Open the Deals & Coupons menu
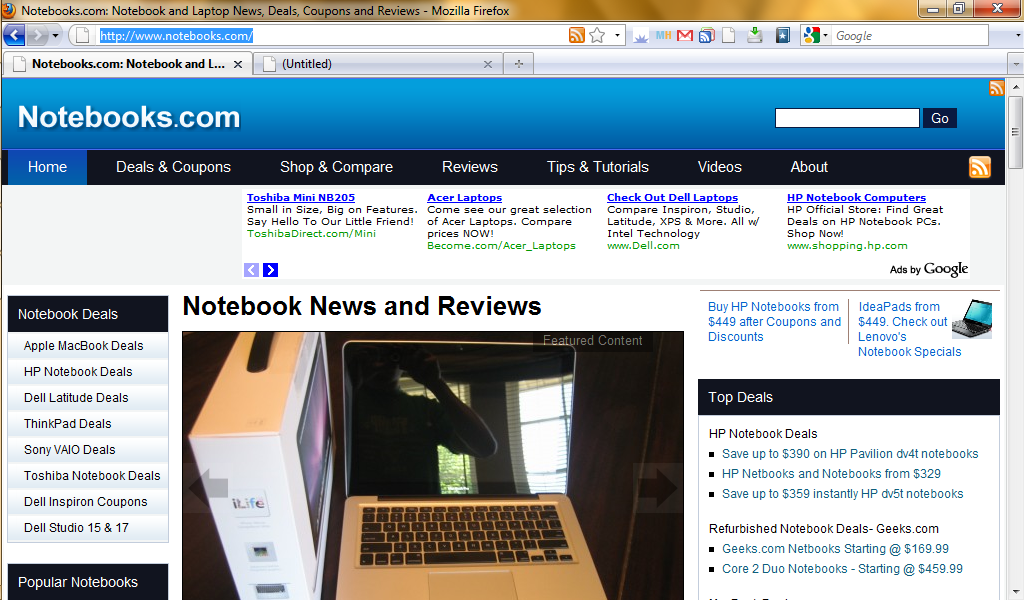Screen dimensions: 1024x600 (x=173, y=167)
